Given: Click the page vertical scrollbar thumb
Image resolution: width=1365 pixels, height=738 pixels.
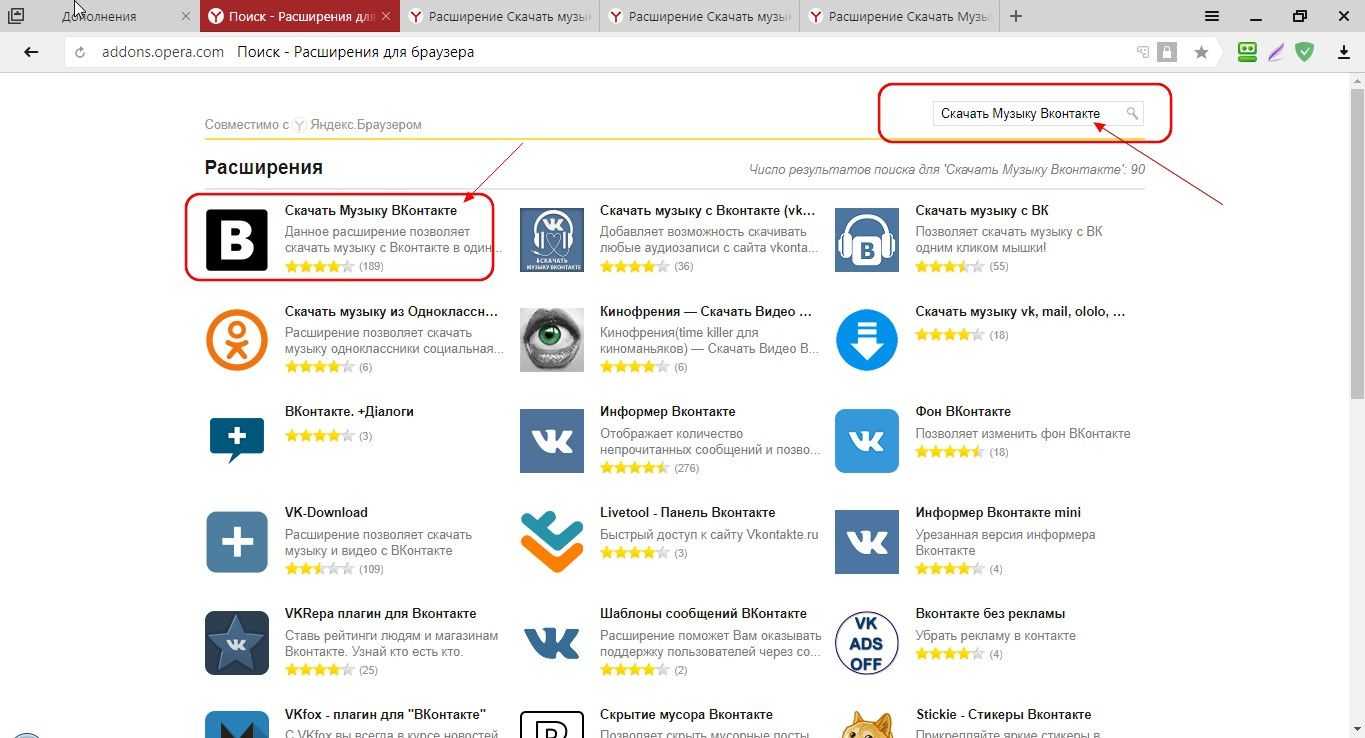Looking at the screenshot, I should point(1357,245).
